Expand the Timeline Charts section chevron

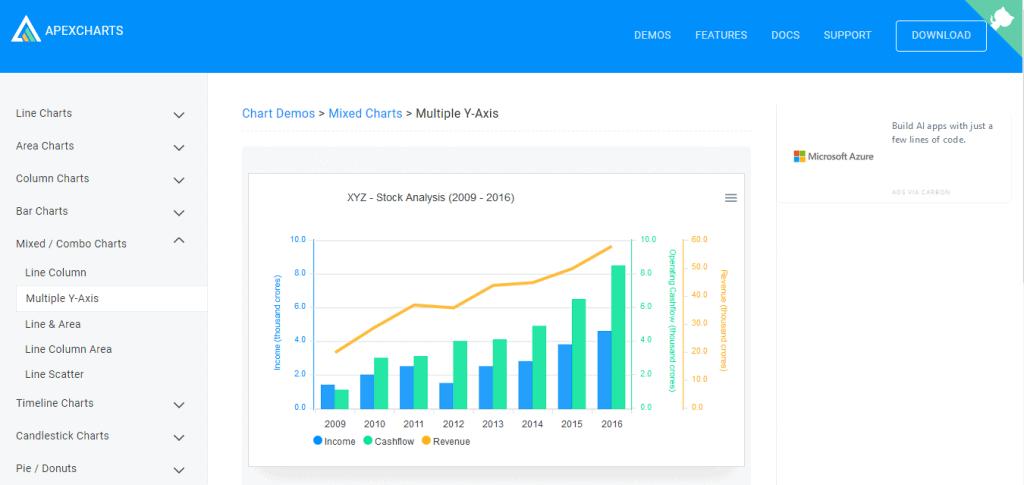[179, 405]
